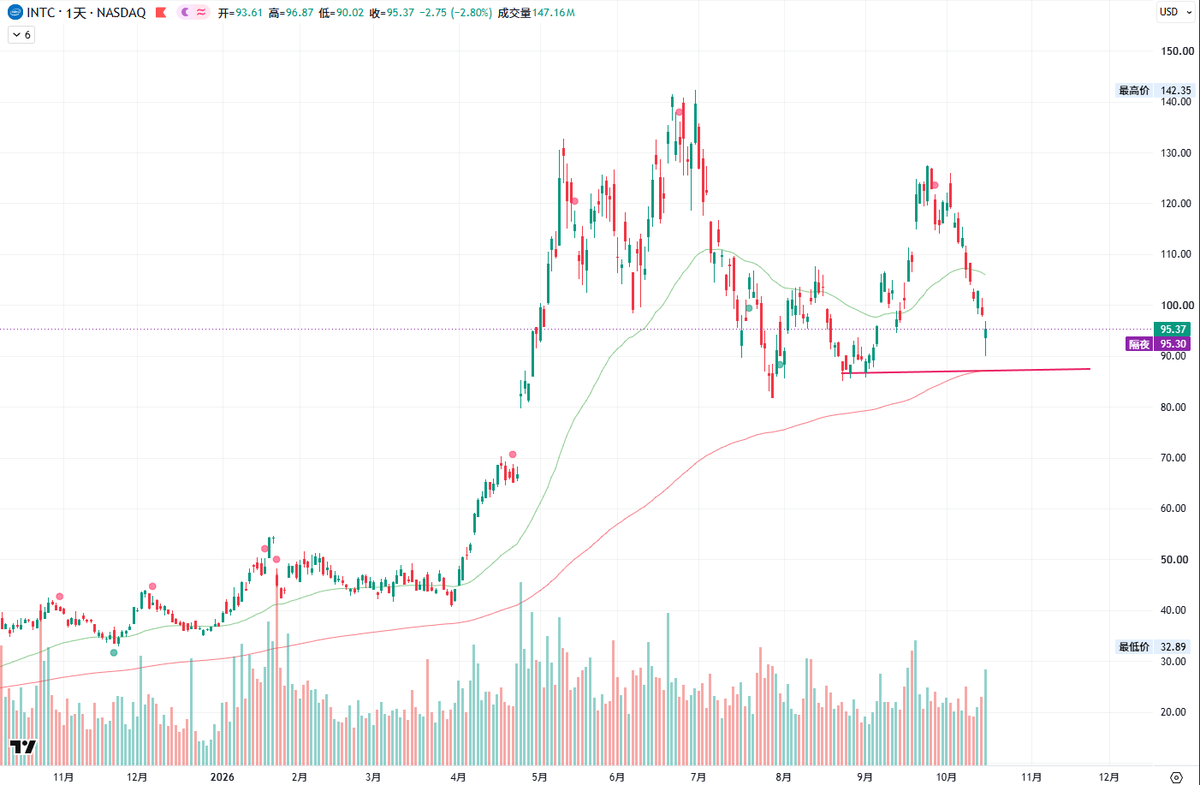Image resolution: width=1200 pixels, height=785 pixels.
Task: Click the 110.00 price axis label
Action: click(1176, 255)
